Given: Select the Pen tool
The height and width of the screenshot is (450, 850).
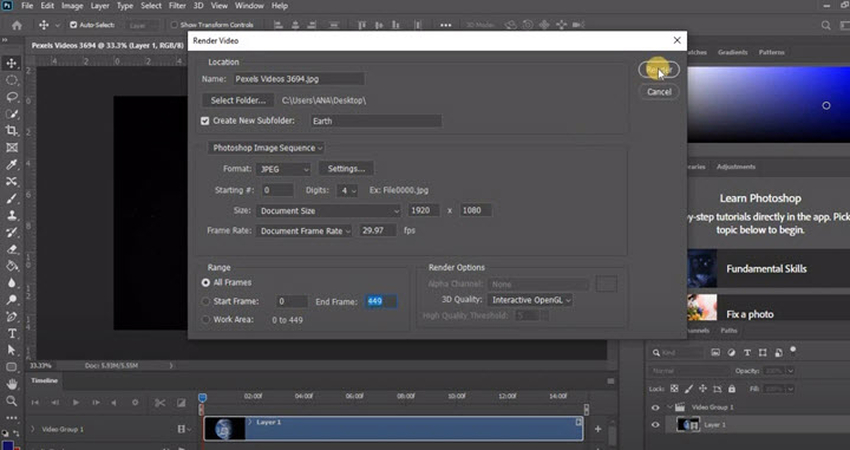Looking at the screenshot, I should click(11, 317).
